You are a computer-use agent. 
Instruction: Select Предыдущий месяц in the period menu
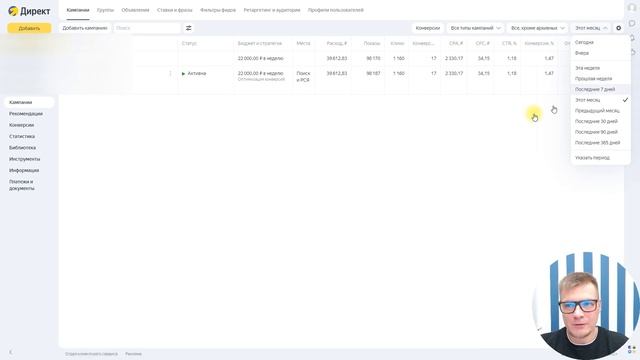click(x=600, y=111)
